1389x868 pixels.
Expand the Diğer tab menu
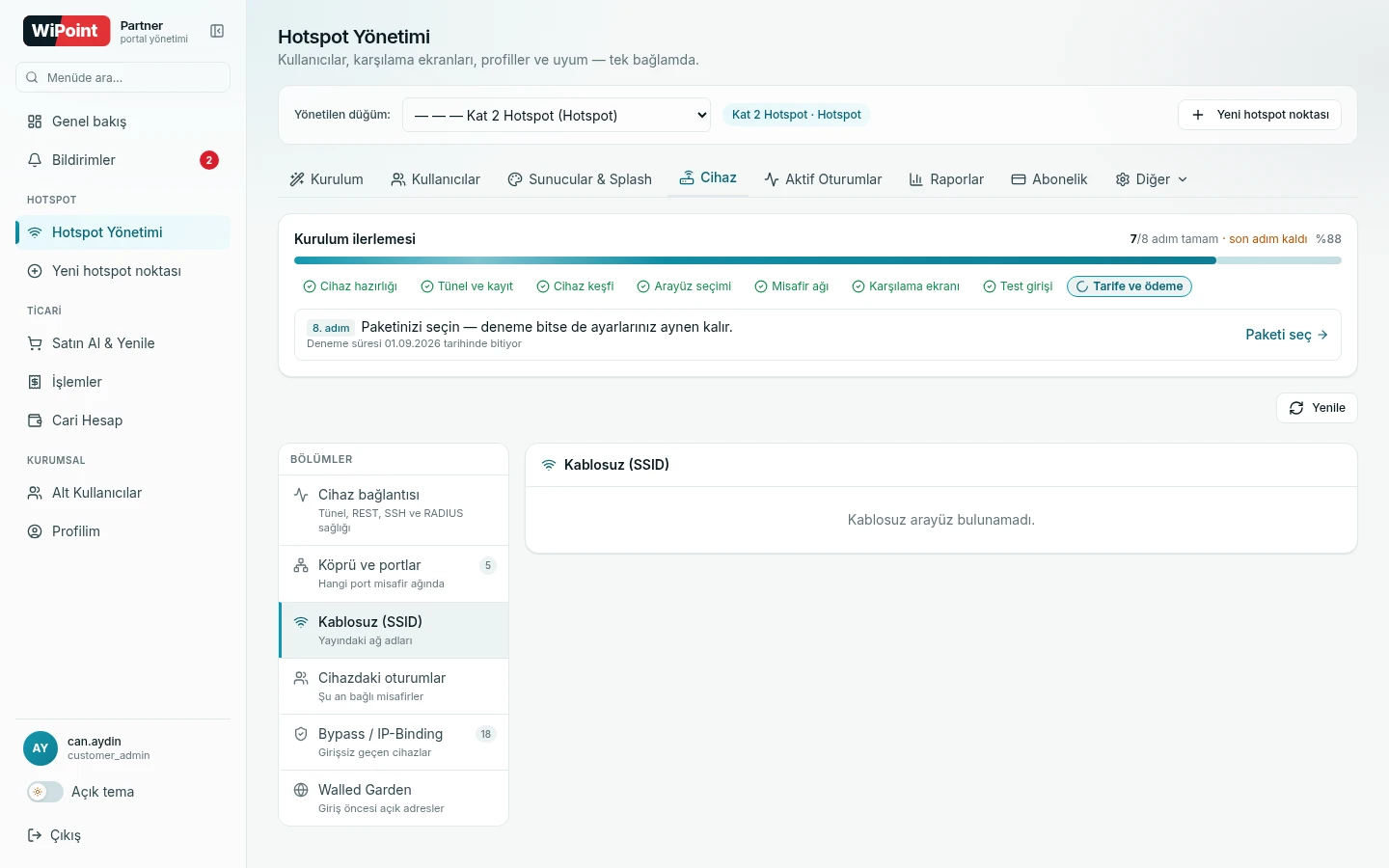[1152, 179]
